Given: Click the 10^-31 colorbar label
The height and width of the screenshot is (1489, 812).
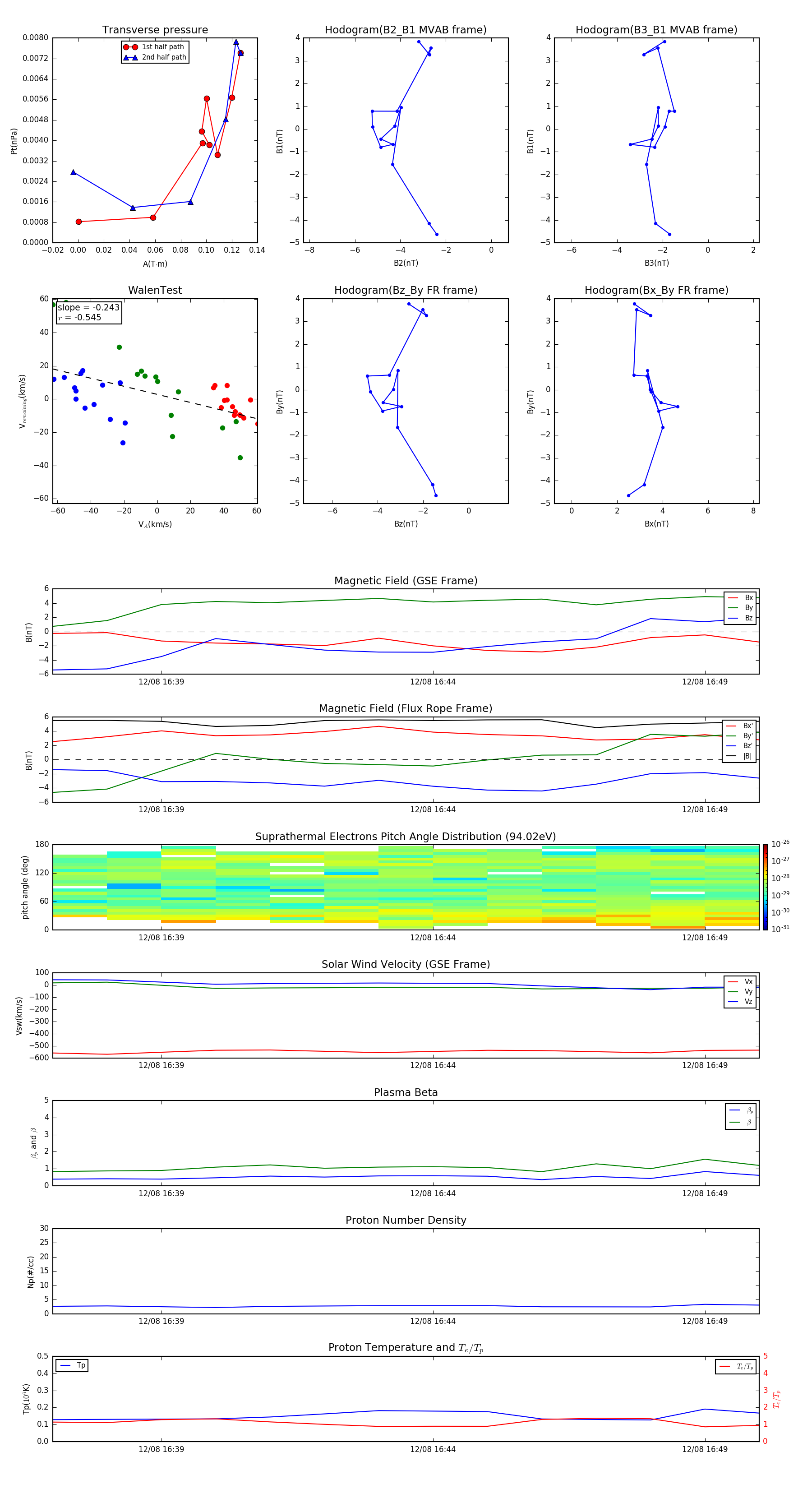Looking at the screenshot, I should click(780, 929).
